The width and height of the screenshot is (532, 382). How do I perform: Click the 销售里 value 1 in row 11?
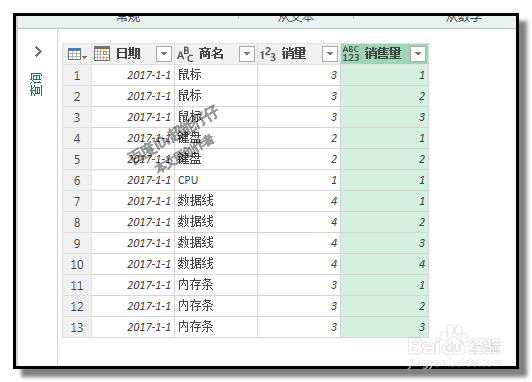(x=384, y=286)
